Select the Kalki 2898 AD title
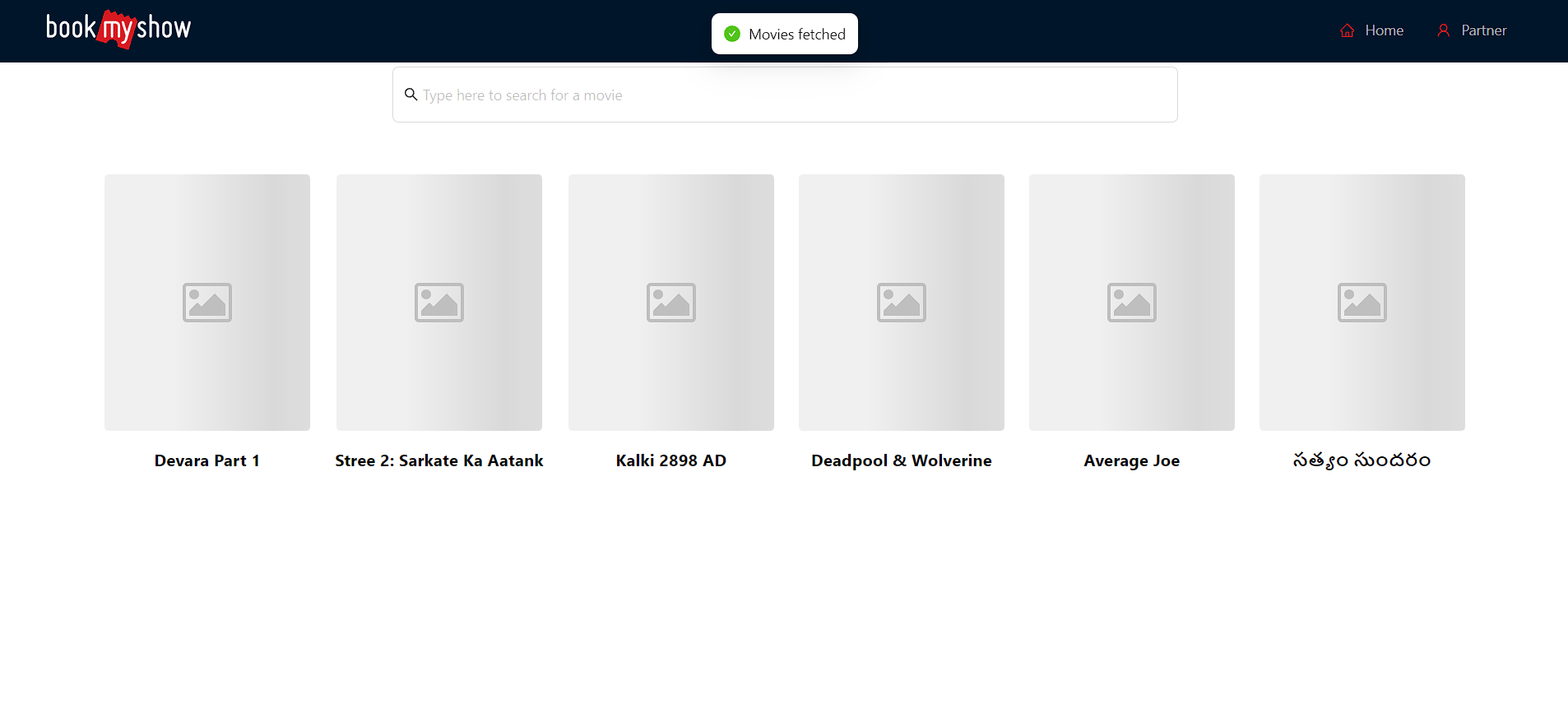This screenshot has height=703, width=1568. [670, 460]
